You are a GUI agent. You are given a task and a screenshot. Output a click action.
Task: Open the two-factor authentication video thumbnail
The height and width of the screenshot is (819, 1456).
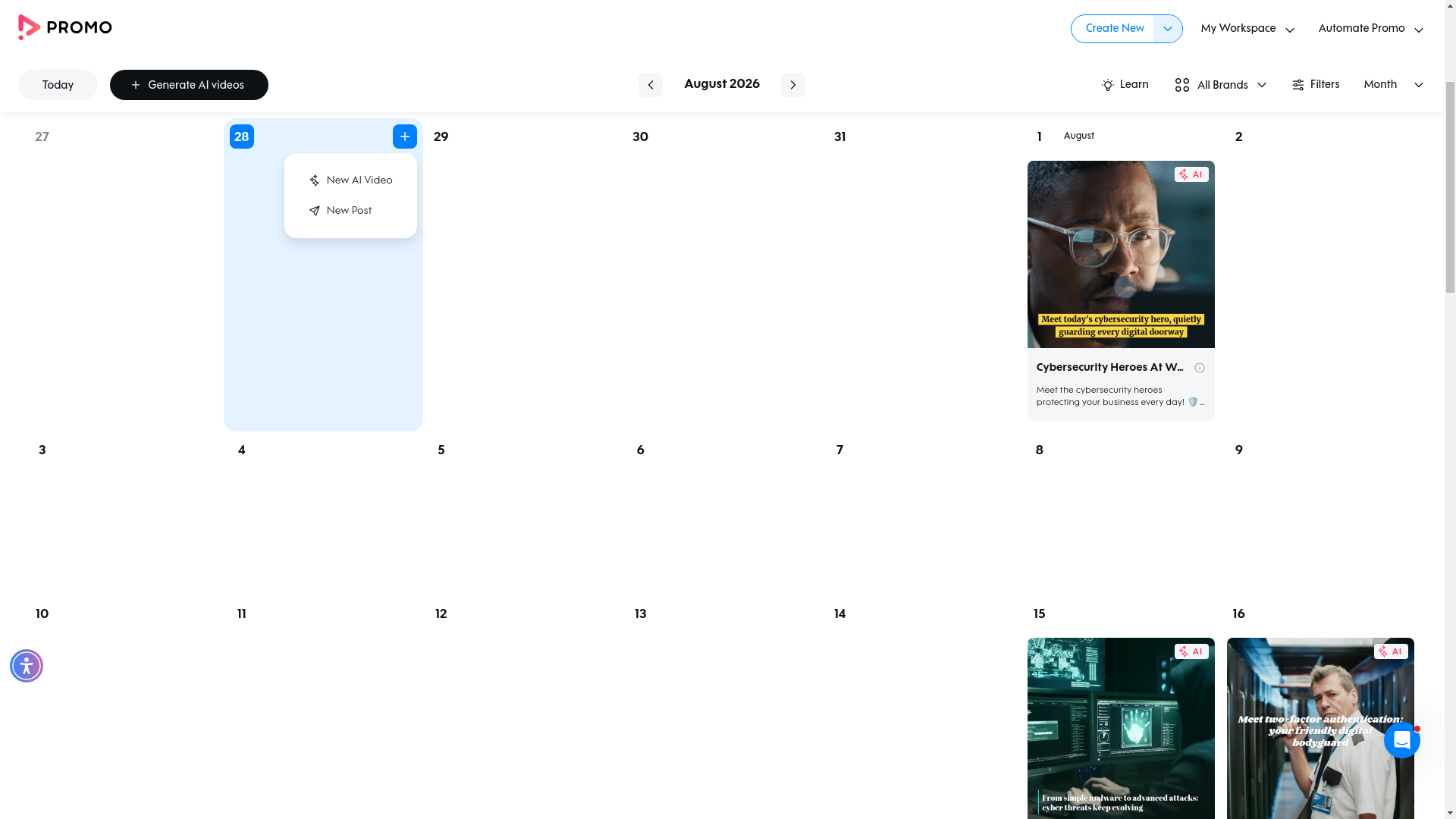pyautogui.click(x=1319, y=728)
